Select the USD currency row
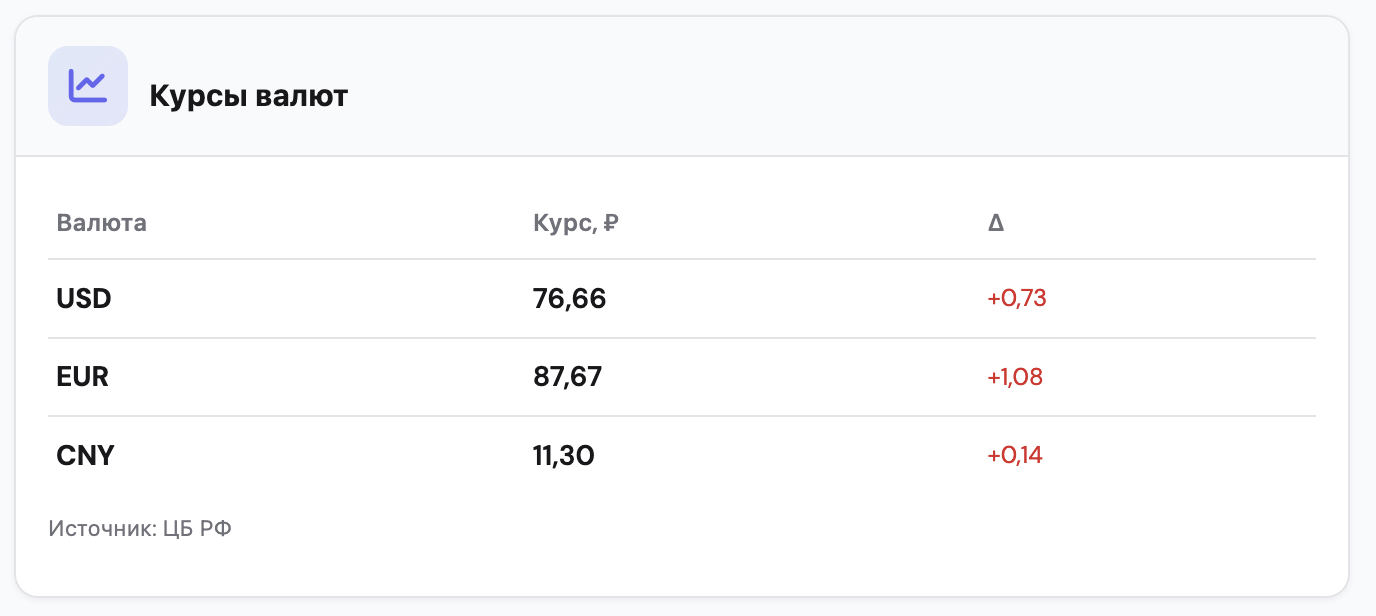The height and width of the screenshot is (616, 1376). pyautogui.click(x=682, y=298)
